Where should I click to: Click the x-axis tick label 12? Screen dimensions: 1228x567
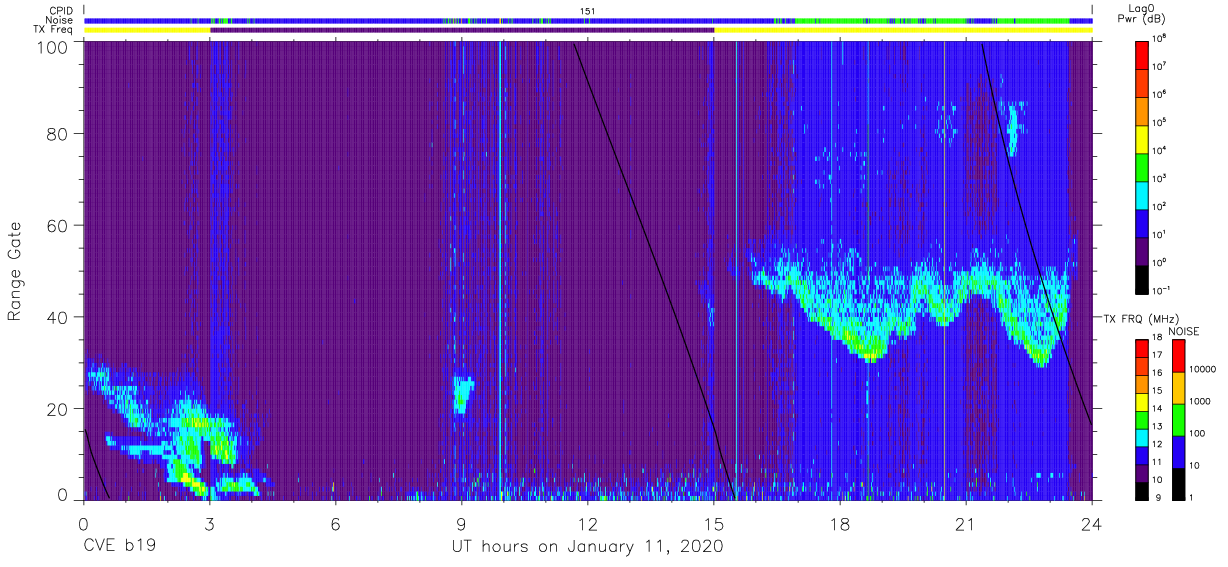588,523
